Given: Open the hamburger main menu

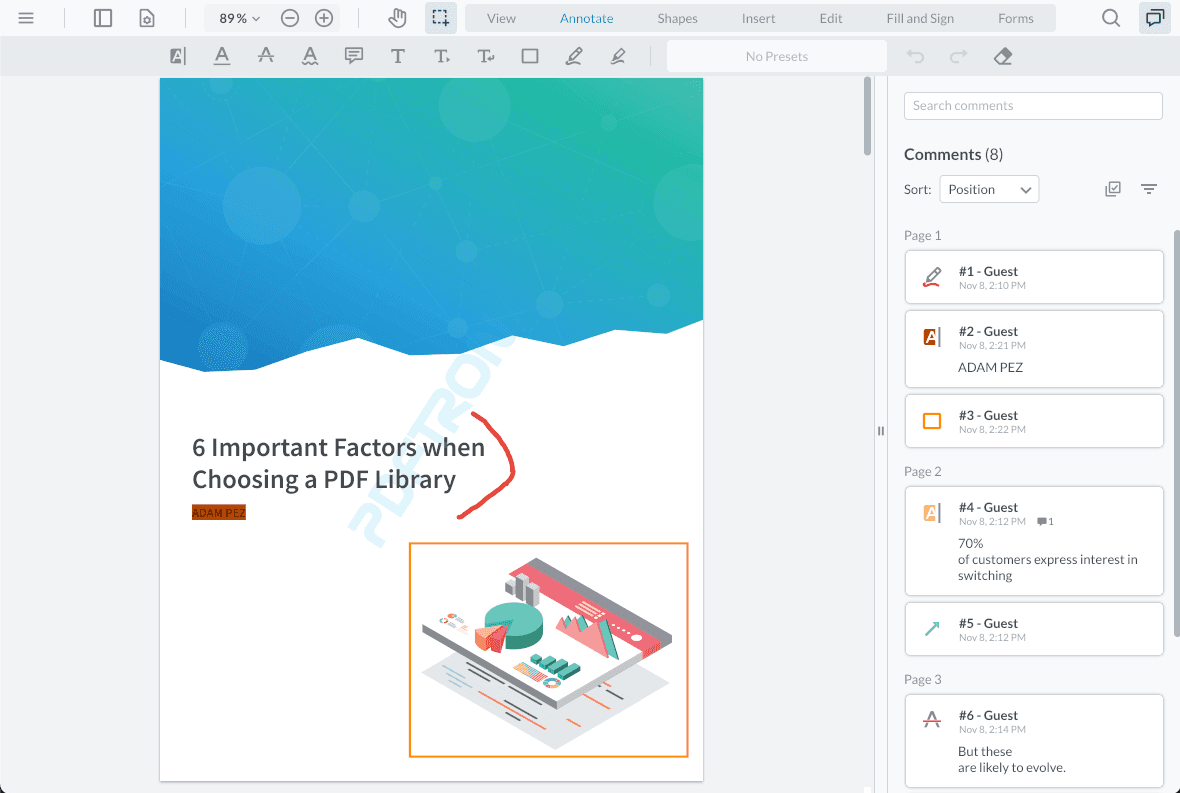Looking at the screenshot, I should 27,18.
